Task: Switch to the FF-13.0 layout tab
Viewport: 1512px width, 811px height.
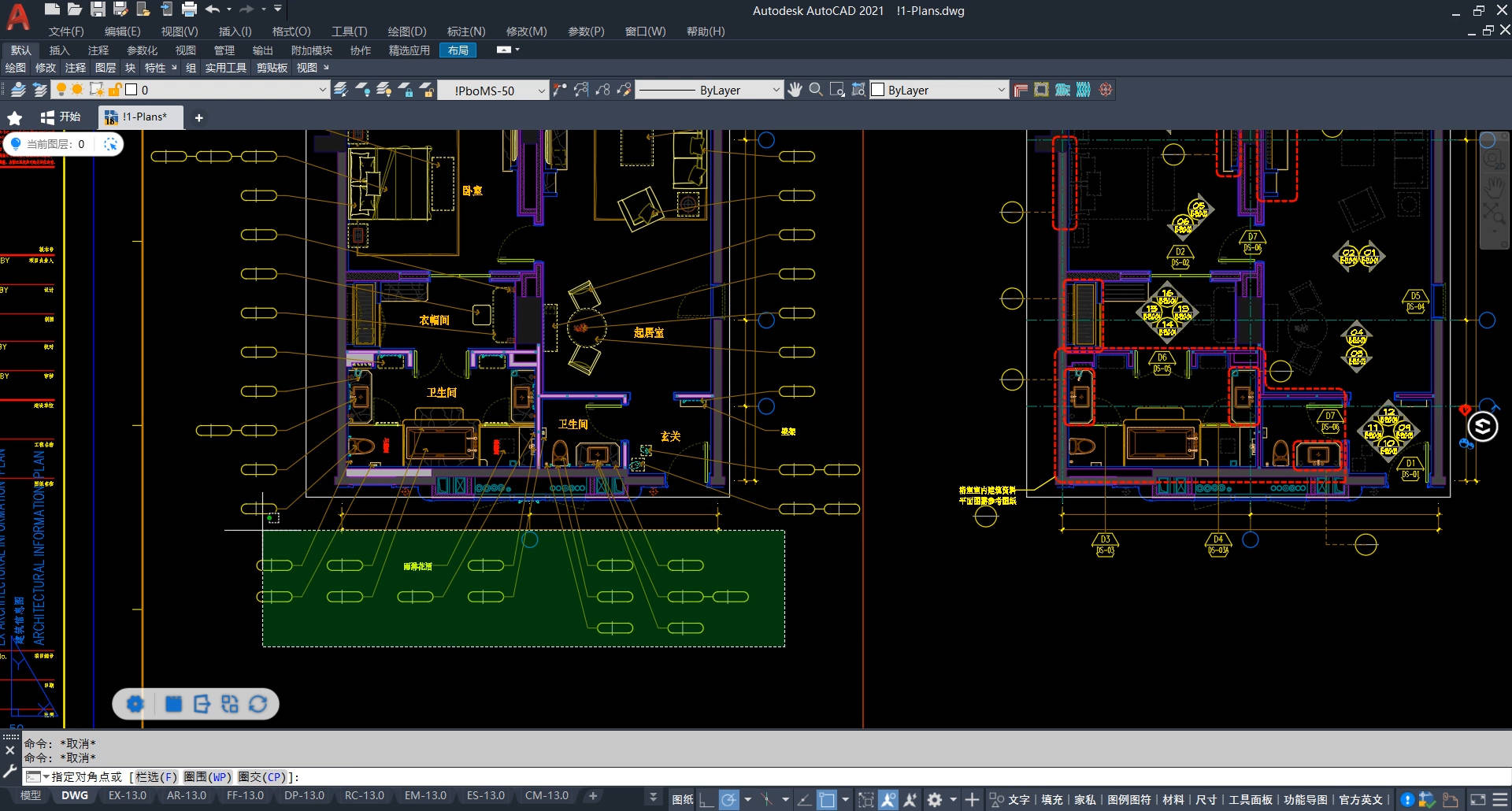Action: point(245,796)
